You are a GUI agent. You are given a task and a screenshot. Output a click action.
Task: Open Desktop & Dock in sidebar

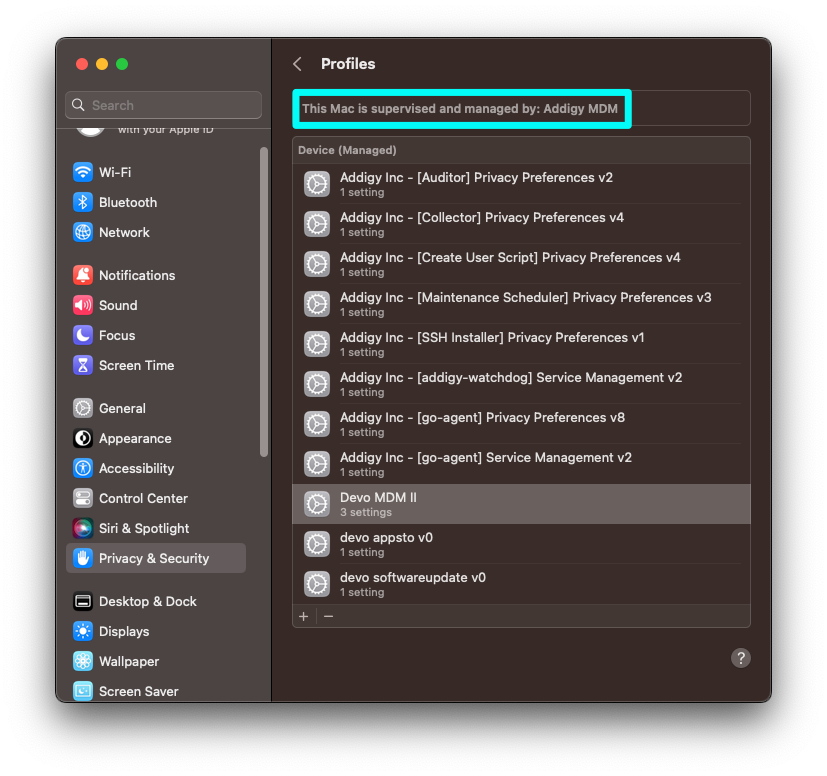click(156, 601)
